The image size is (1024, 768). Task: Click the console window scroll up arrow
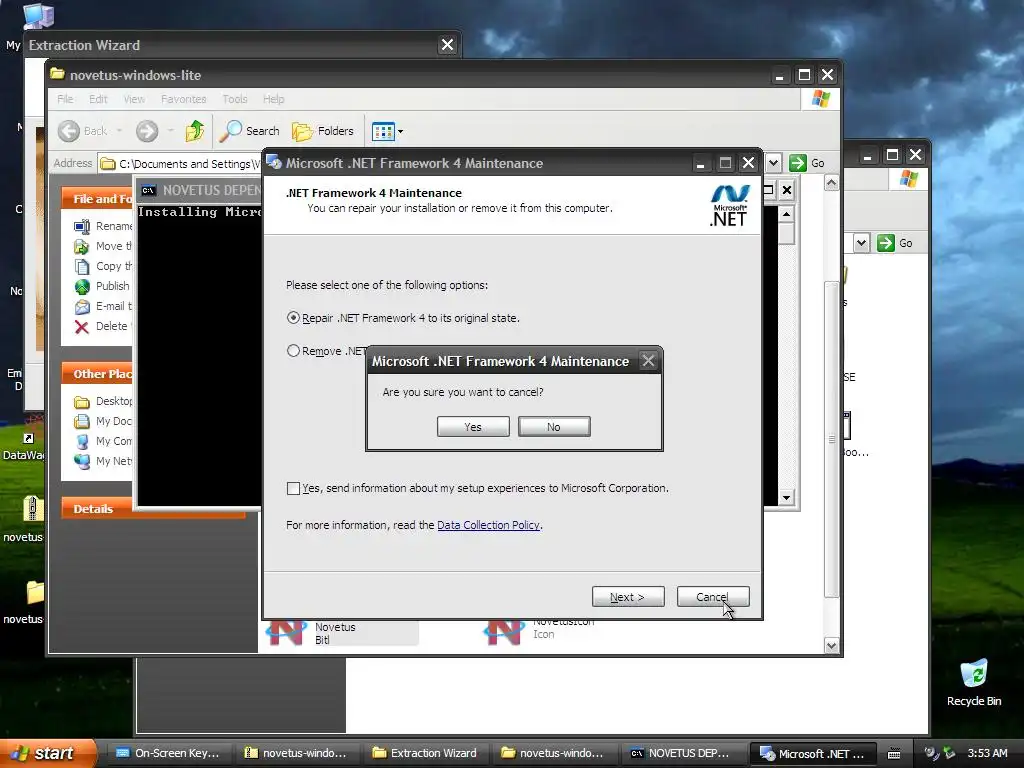pos(786,214)
